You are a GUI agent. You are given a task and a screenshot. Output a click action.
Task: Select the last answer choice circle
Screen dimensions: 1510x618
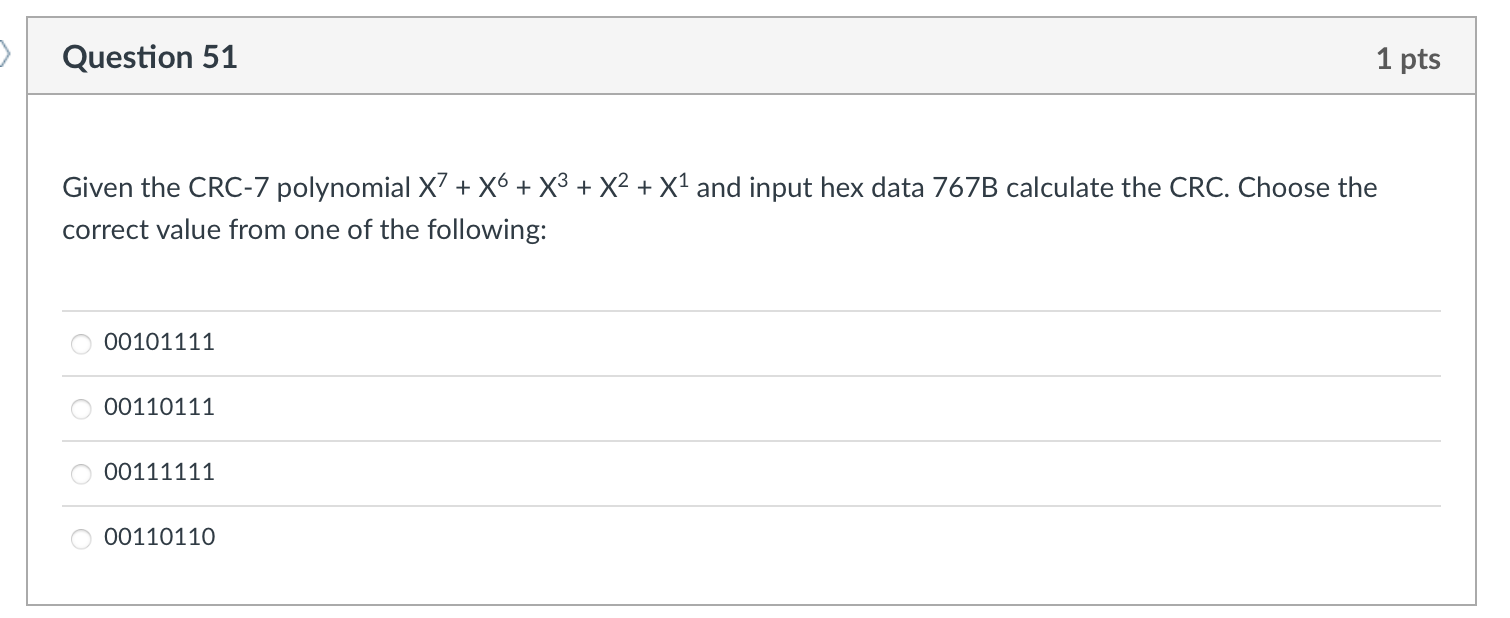(82, 538)
